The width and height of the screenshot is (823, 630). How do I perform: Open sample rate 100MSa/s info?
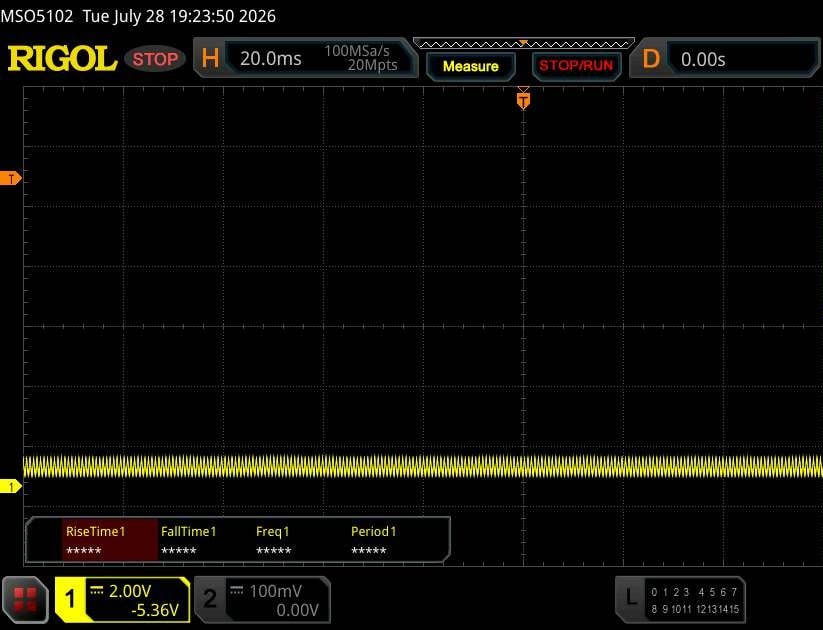[x=357, y=51]
